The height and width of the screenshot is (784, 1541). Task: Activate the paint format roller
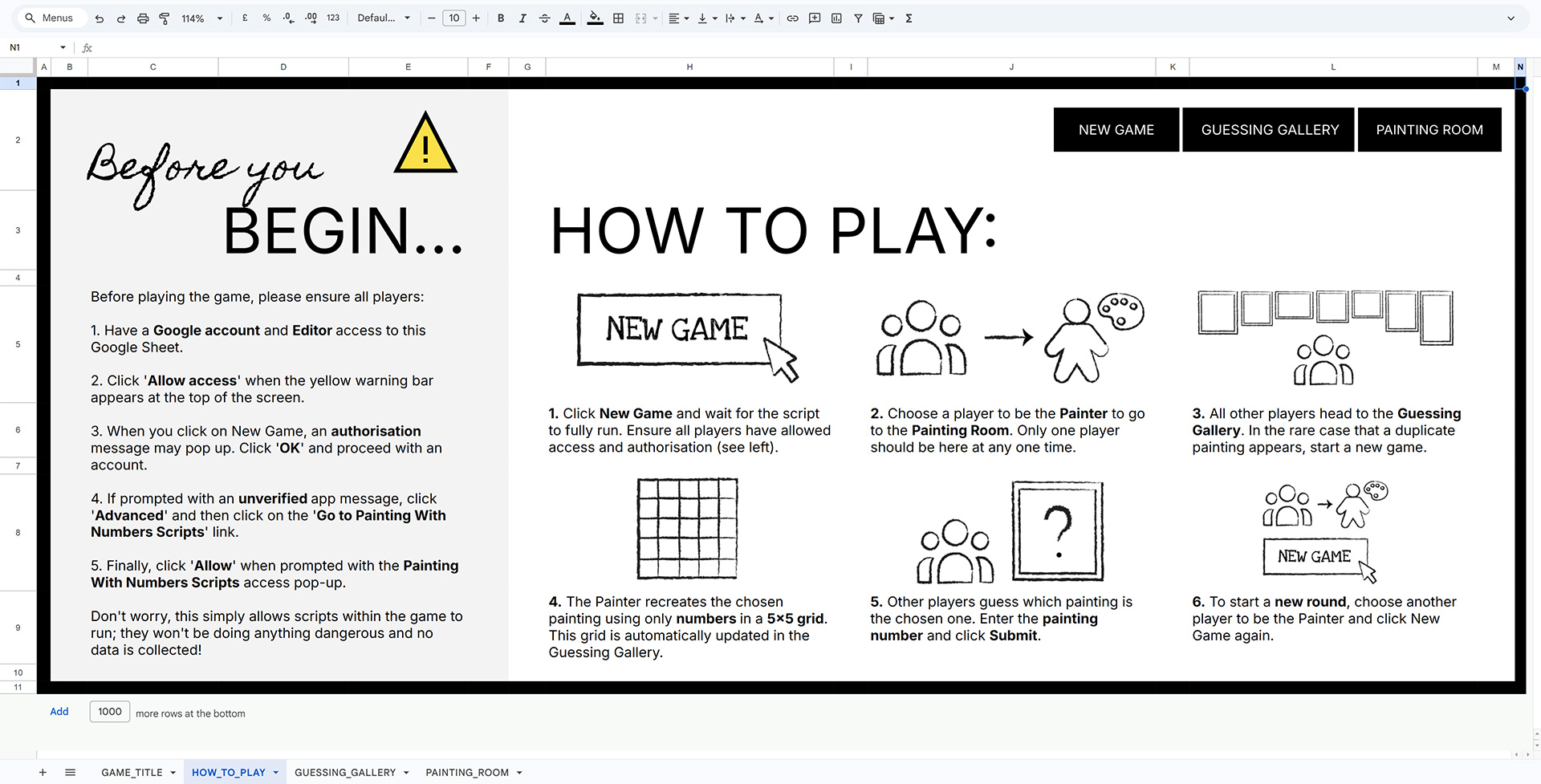[x=165, y=18]
